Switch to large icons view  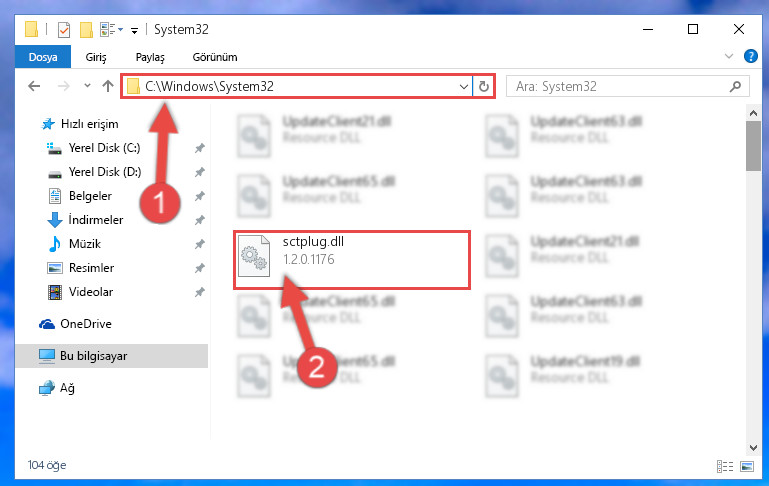(x=747, y=466)
